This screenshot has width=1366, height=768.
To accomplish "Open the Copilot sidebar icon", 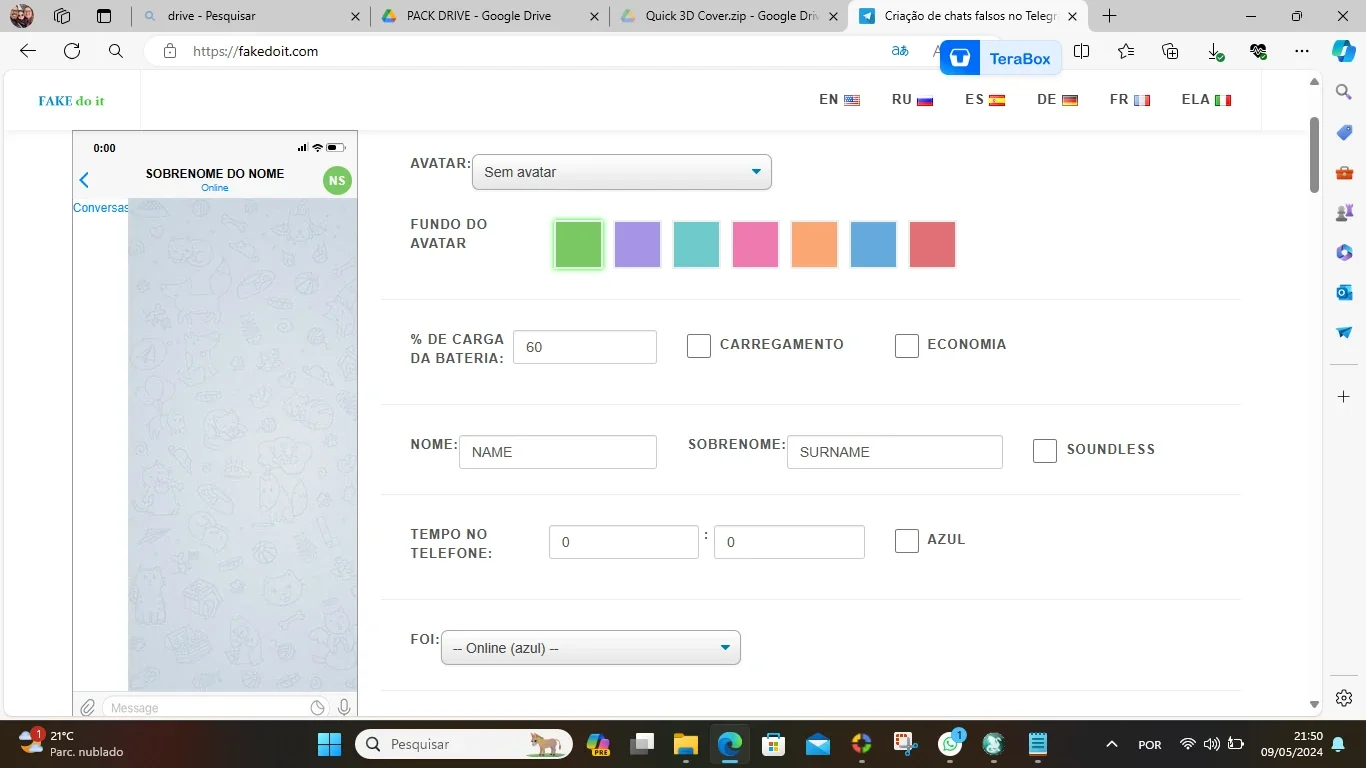I will click(1344, 51).
